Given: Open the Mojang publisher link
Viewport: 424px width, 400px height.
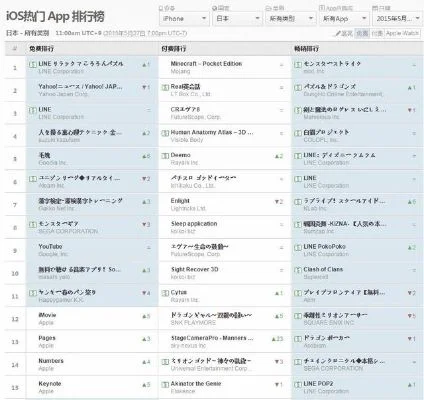Looking at the screenshot, I should 180,71.
